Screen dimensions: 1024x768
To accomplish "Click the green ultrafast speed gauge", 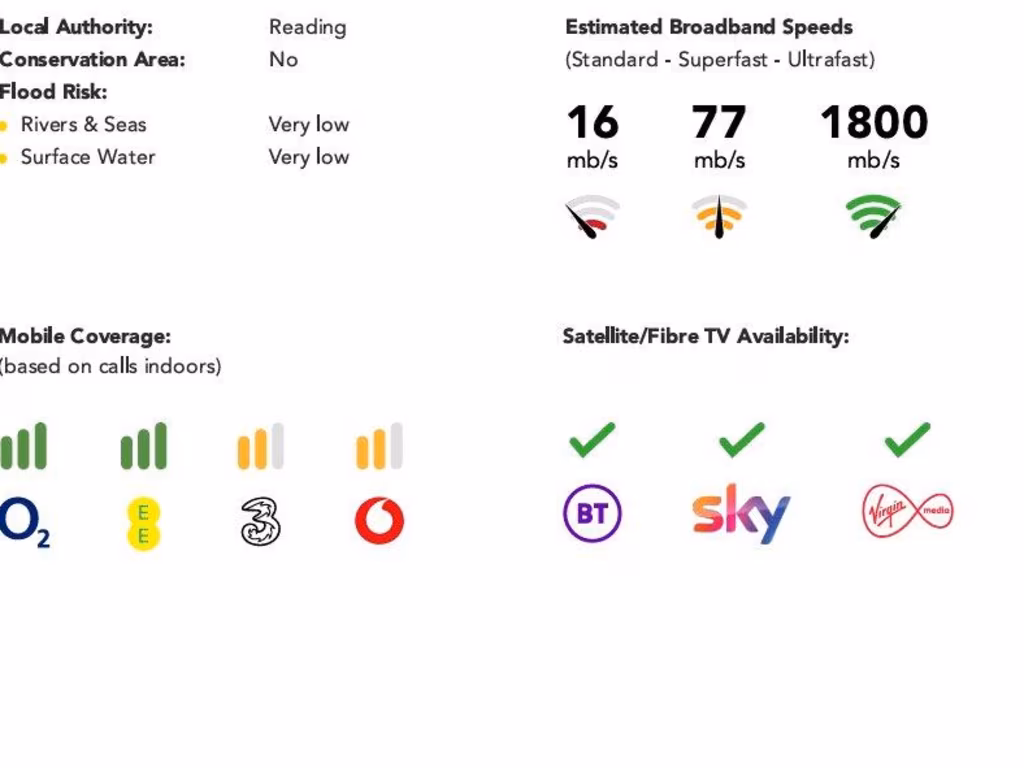I will (x=873, y=216).
